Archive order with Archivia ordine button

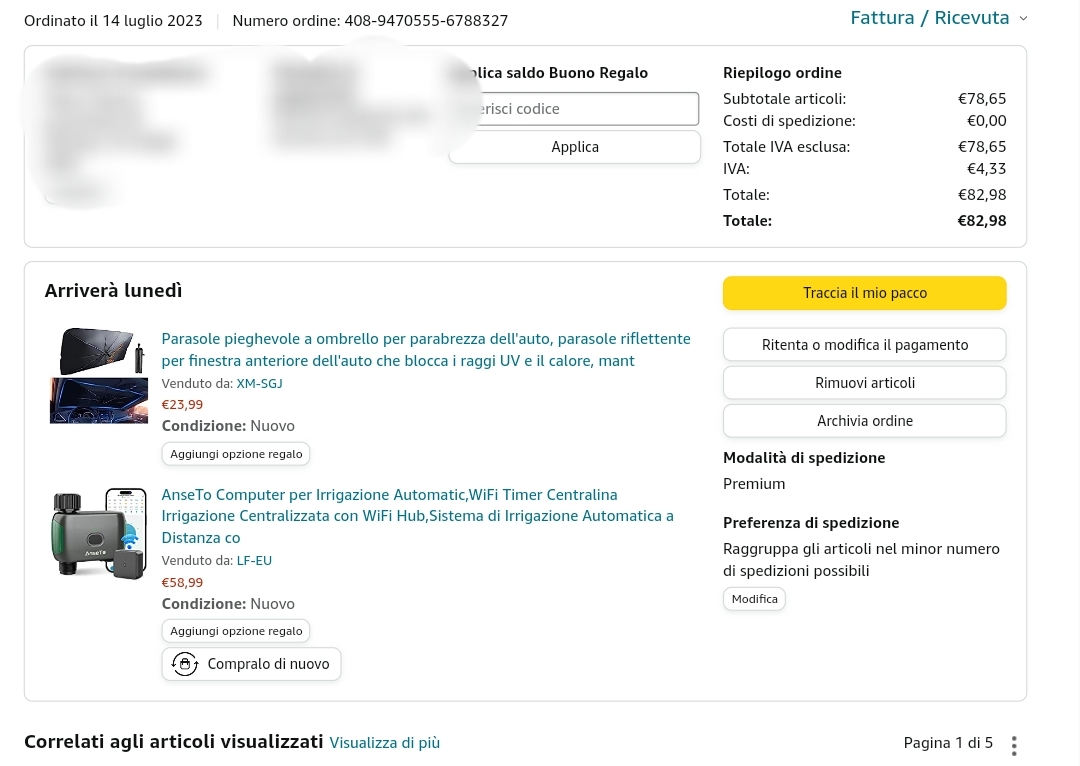864,421
